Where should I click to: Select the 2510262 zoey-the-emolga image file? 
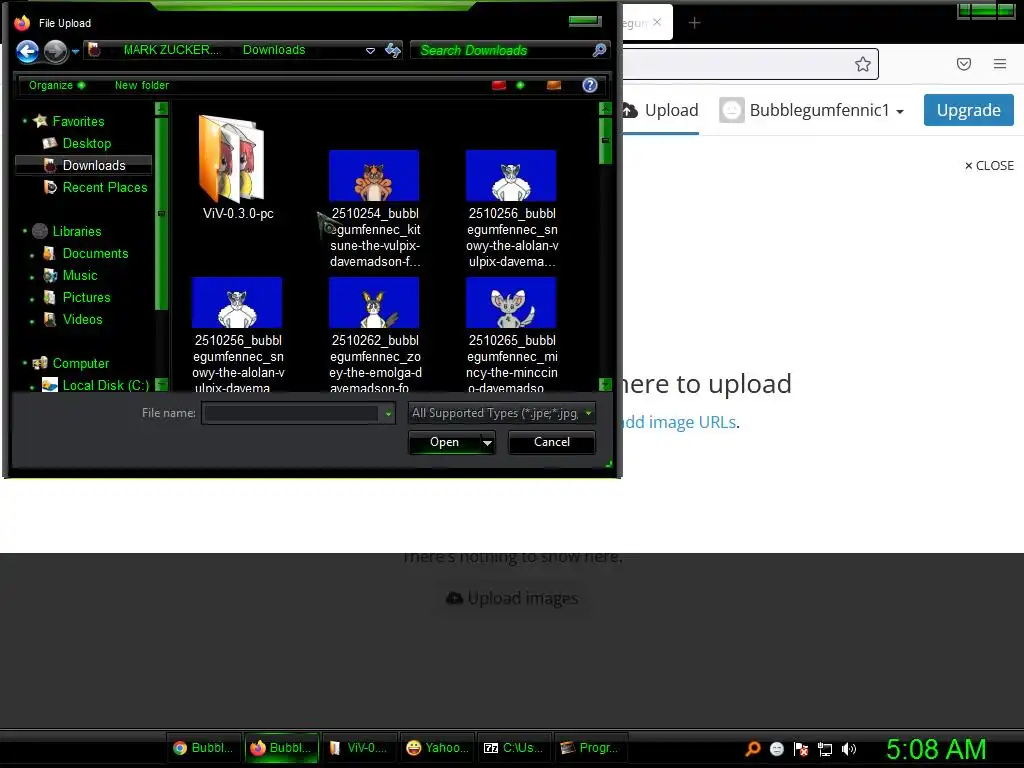[x=375, y=334]
